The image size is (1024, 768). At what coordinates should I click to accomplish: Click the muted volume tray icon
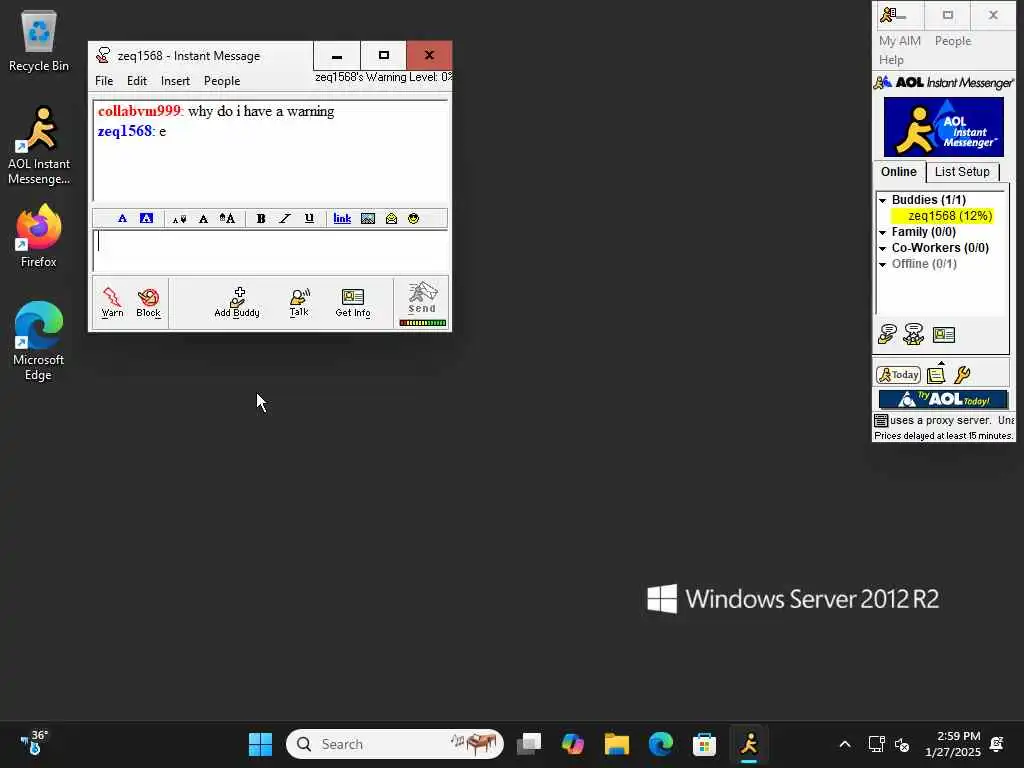point(902,744)
